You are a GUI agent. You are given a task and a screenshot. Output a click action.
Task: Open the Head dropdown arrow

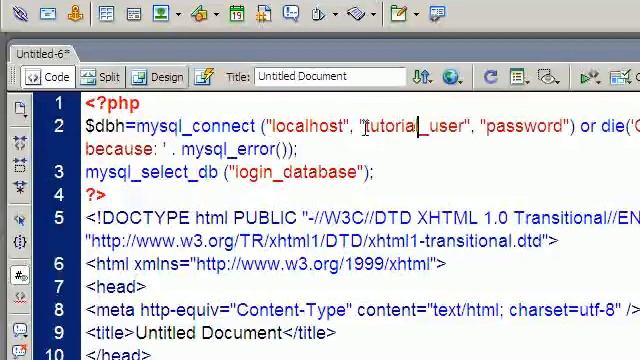335,14
